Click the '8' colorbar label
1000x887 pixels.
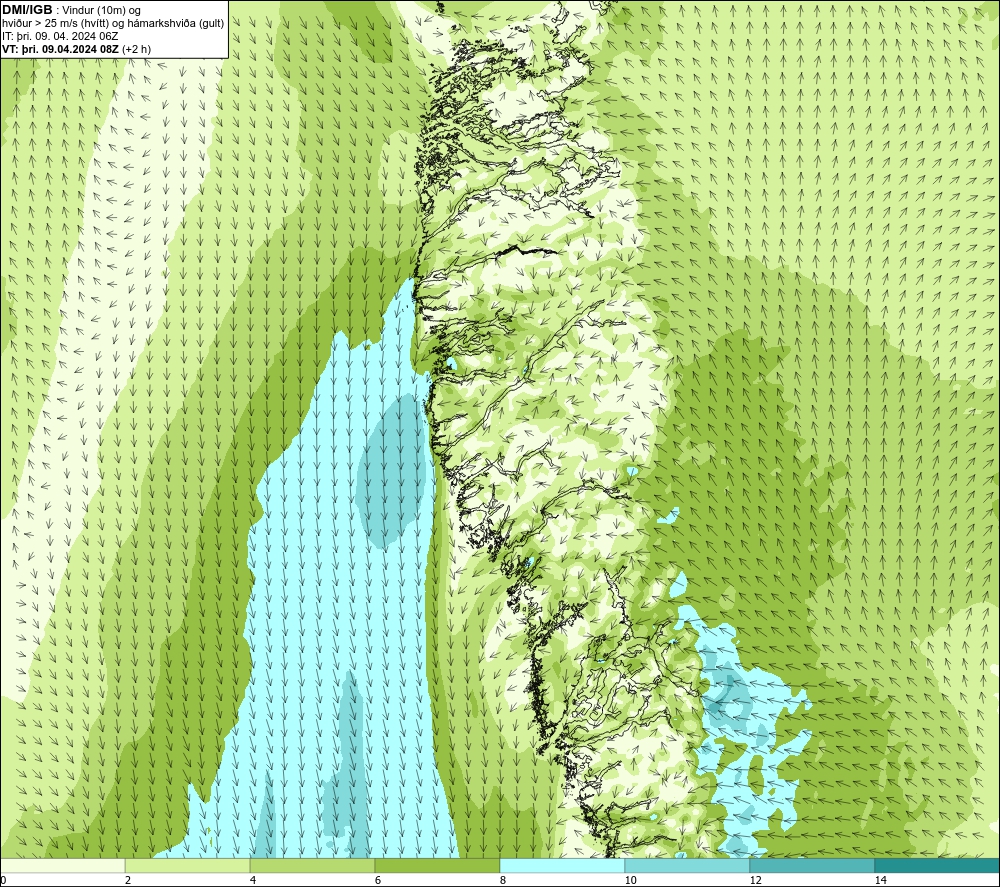tap(503, 880)
